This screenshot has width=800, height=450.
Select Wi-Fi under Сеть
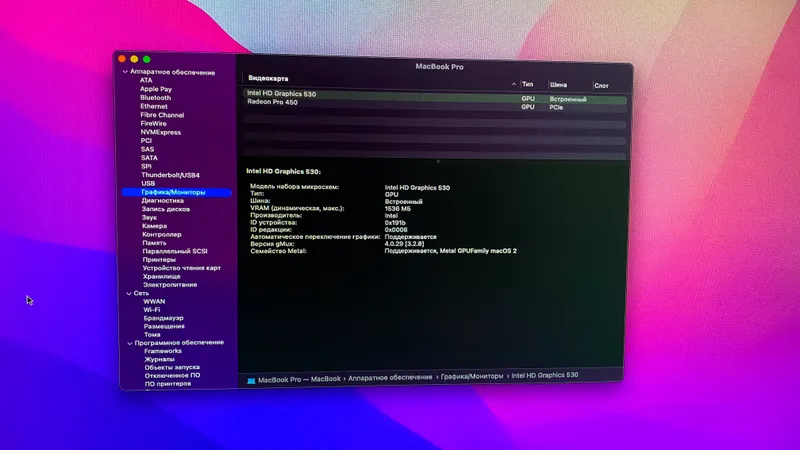pyautogui.click(x=152, y=310)
